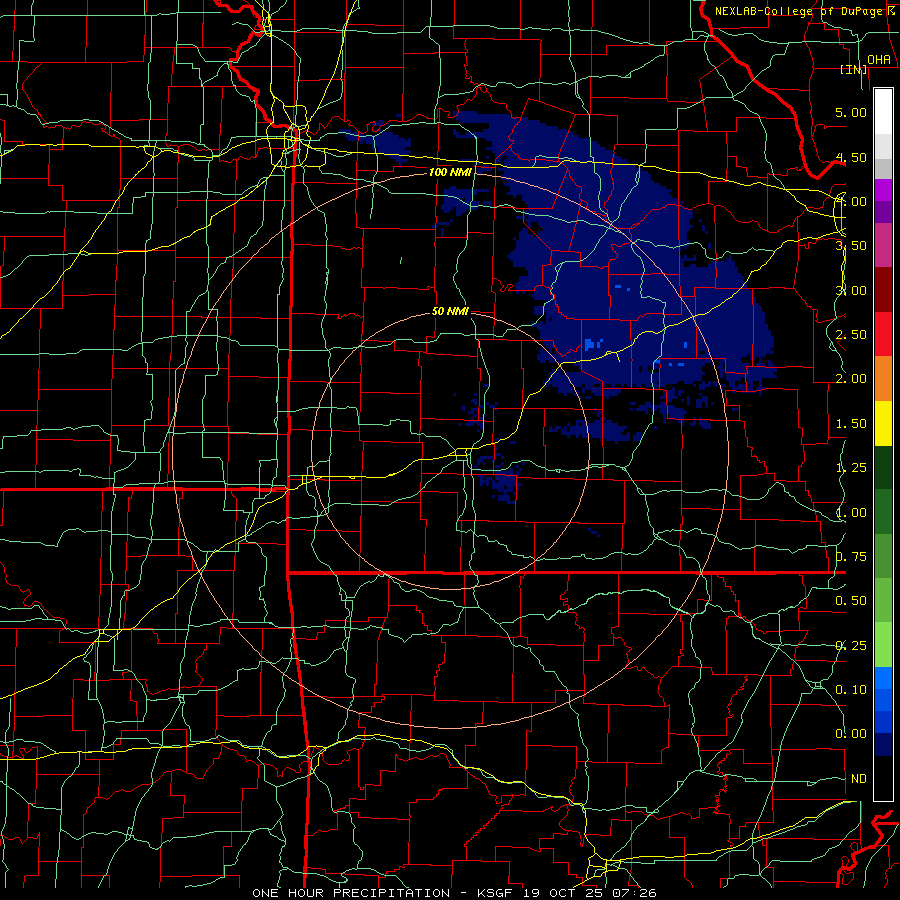The width and height of the screenshot is (900, 900).
Task: Click the 1.25 legend value
Action: tap(851, 468)
